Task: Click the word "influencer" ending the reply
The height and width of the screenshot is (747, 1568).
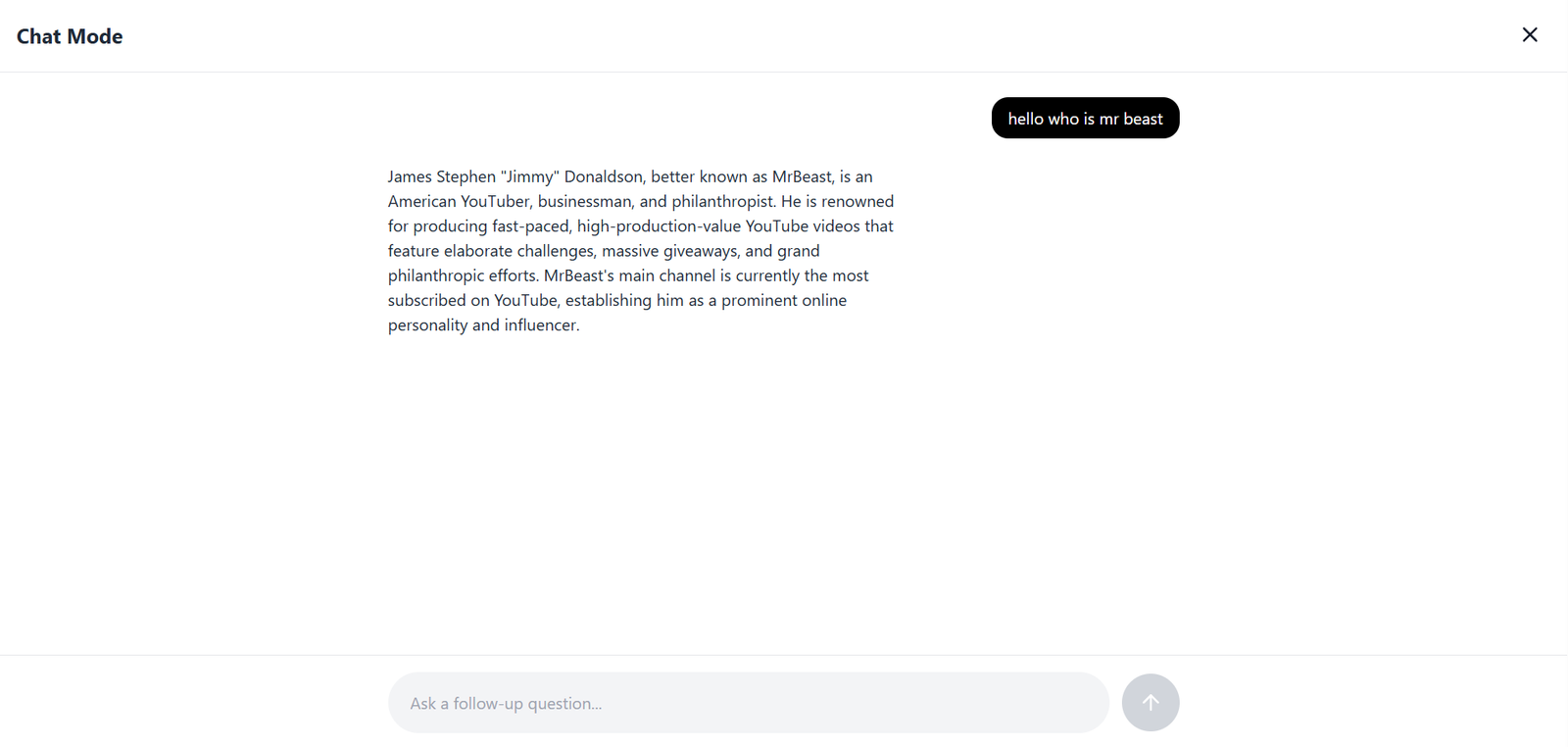Action: point(540,324)
